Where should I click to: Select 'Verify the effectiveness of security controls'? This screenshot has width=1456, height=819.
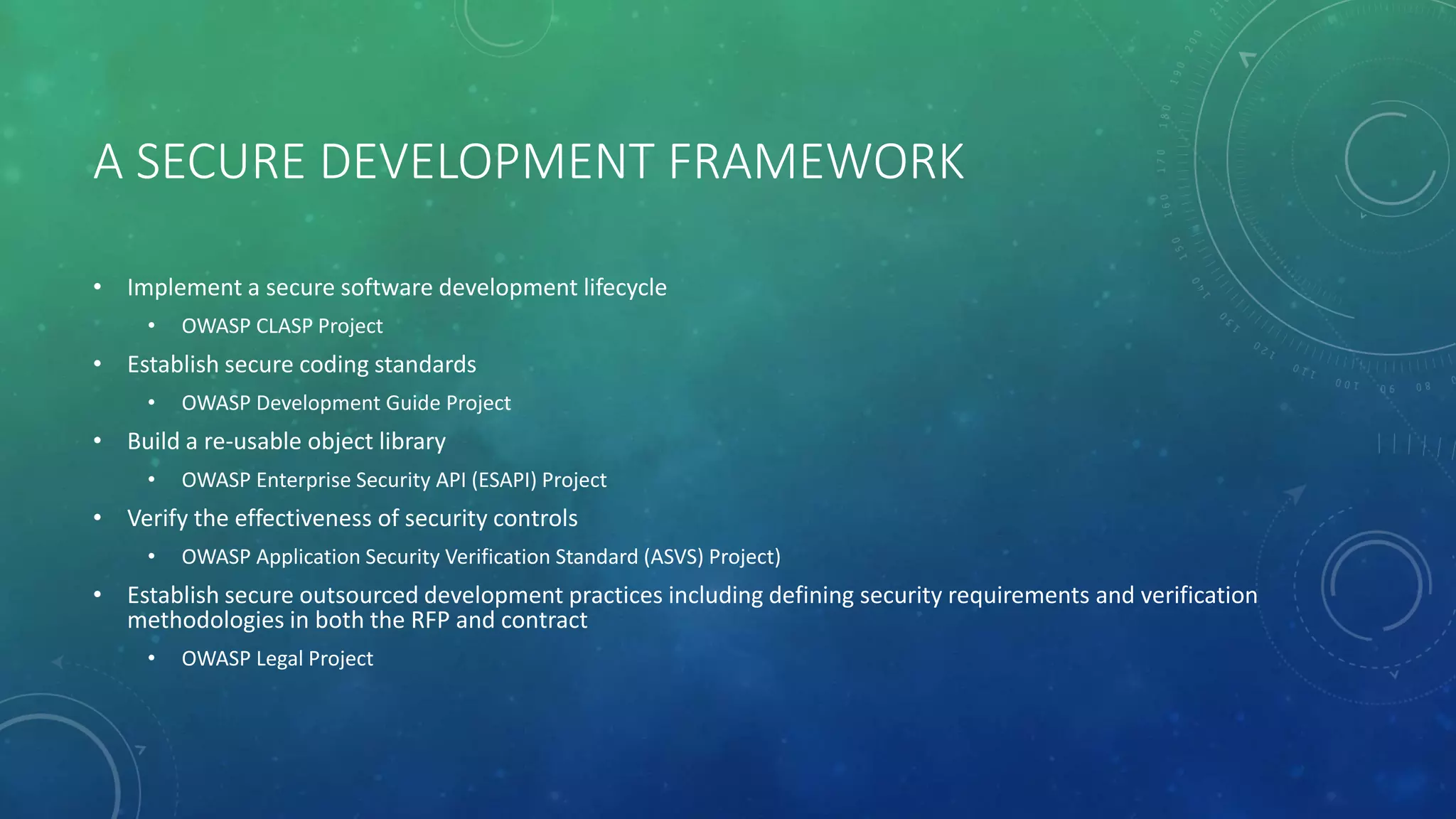click(x=352, y=518)
